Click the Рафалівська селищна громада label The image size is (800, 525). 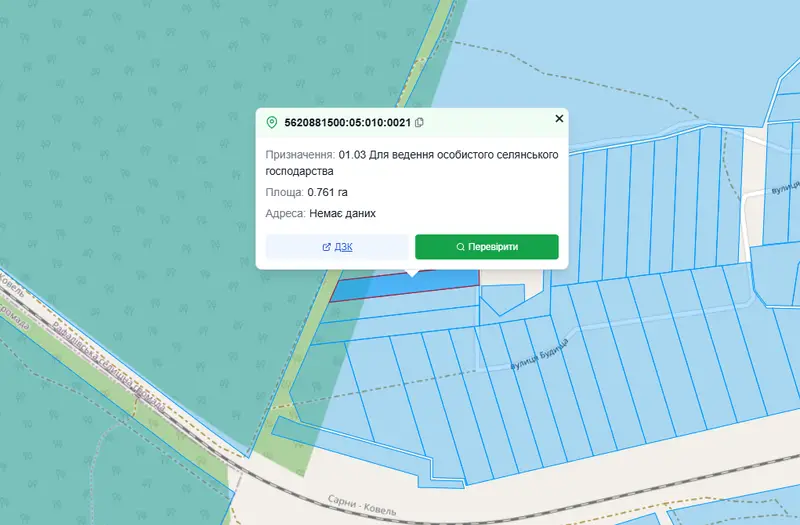coord(108,367)
